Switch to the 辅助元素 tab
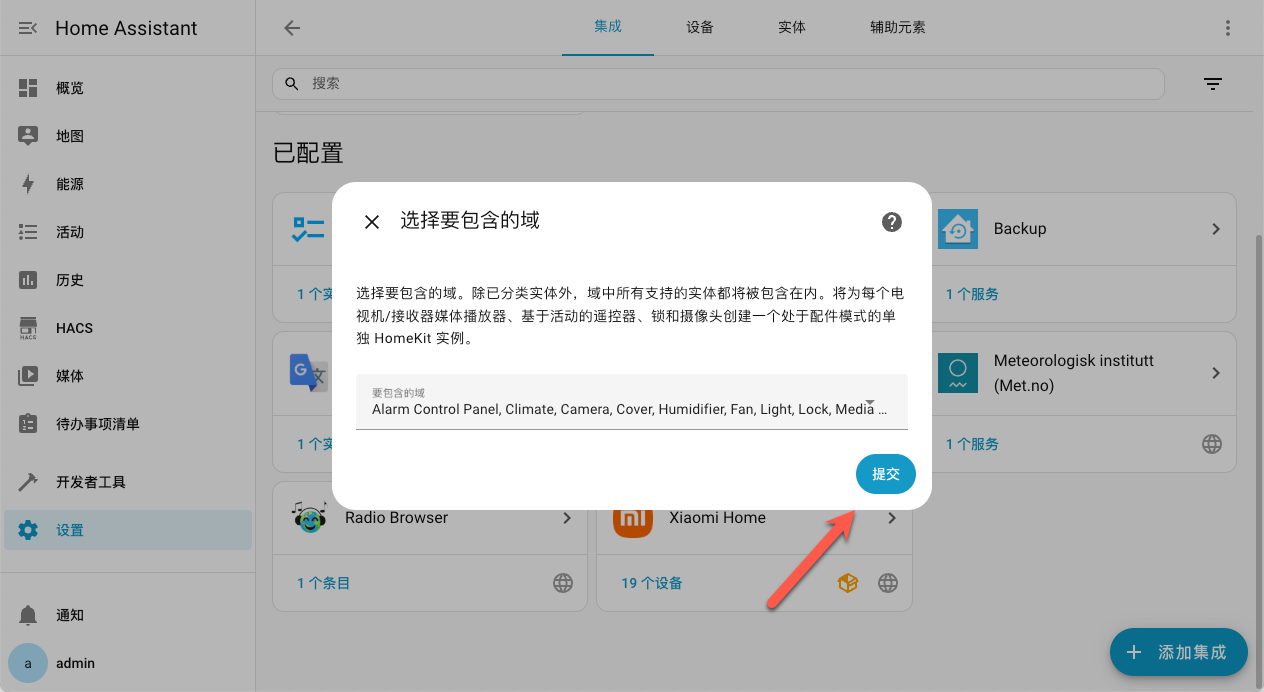The height and width of the screenshot is (692, 1264). point(898,27)
